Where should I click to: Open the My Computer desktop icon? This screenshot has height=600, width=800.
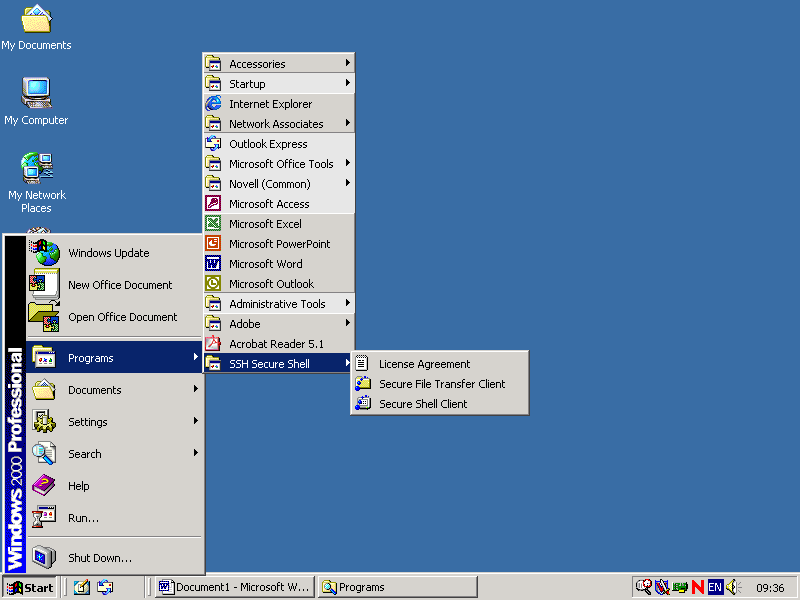(36, 93)
